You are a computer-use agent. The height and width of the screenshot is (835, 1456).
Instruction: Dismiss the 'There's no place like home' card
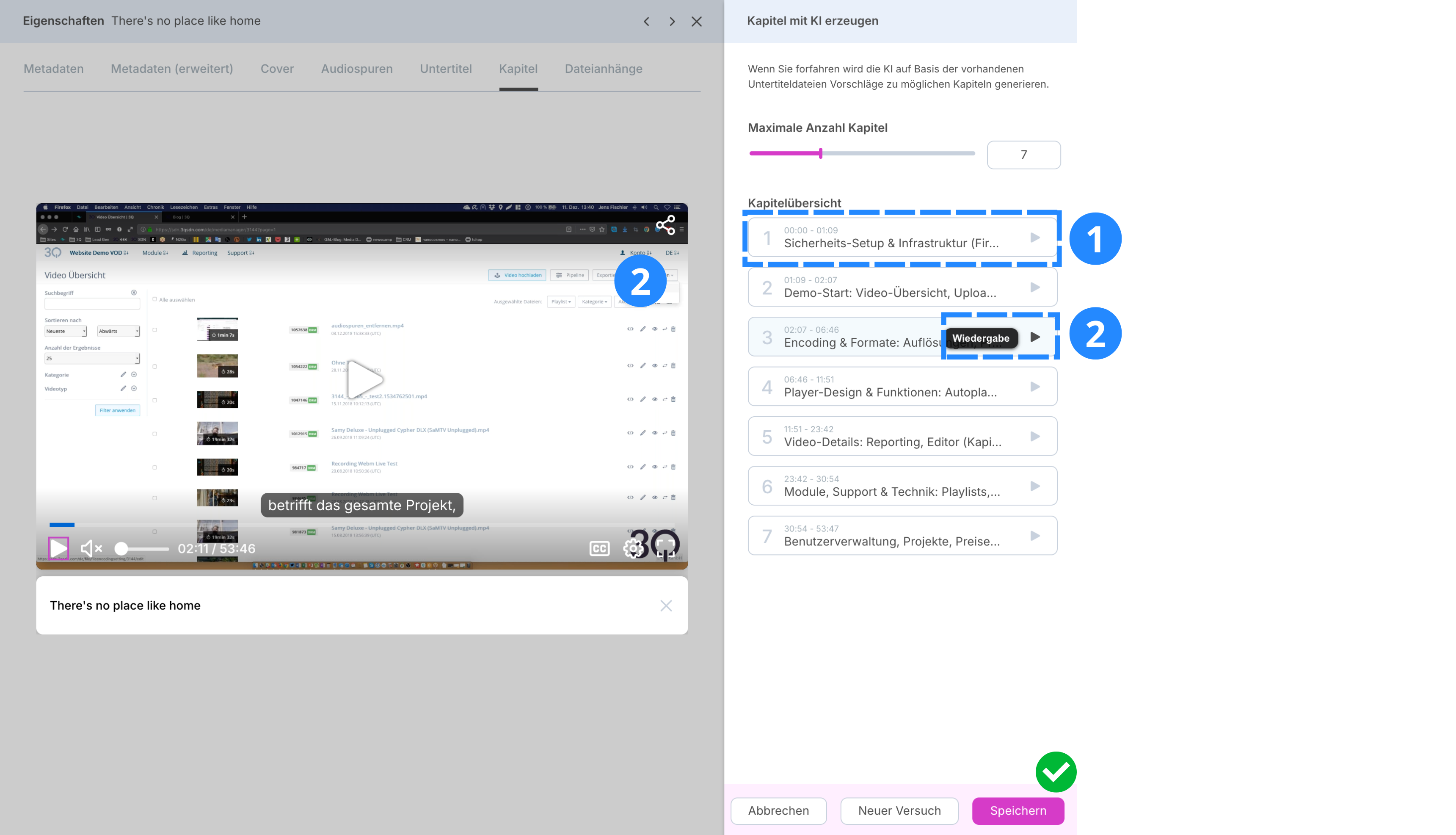pos(665,606)
